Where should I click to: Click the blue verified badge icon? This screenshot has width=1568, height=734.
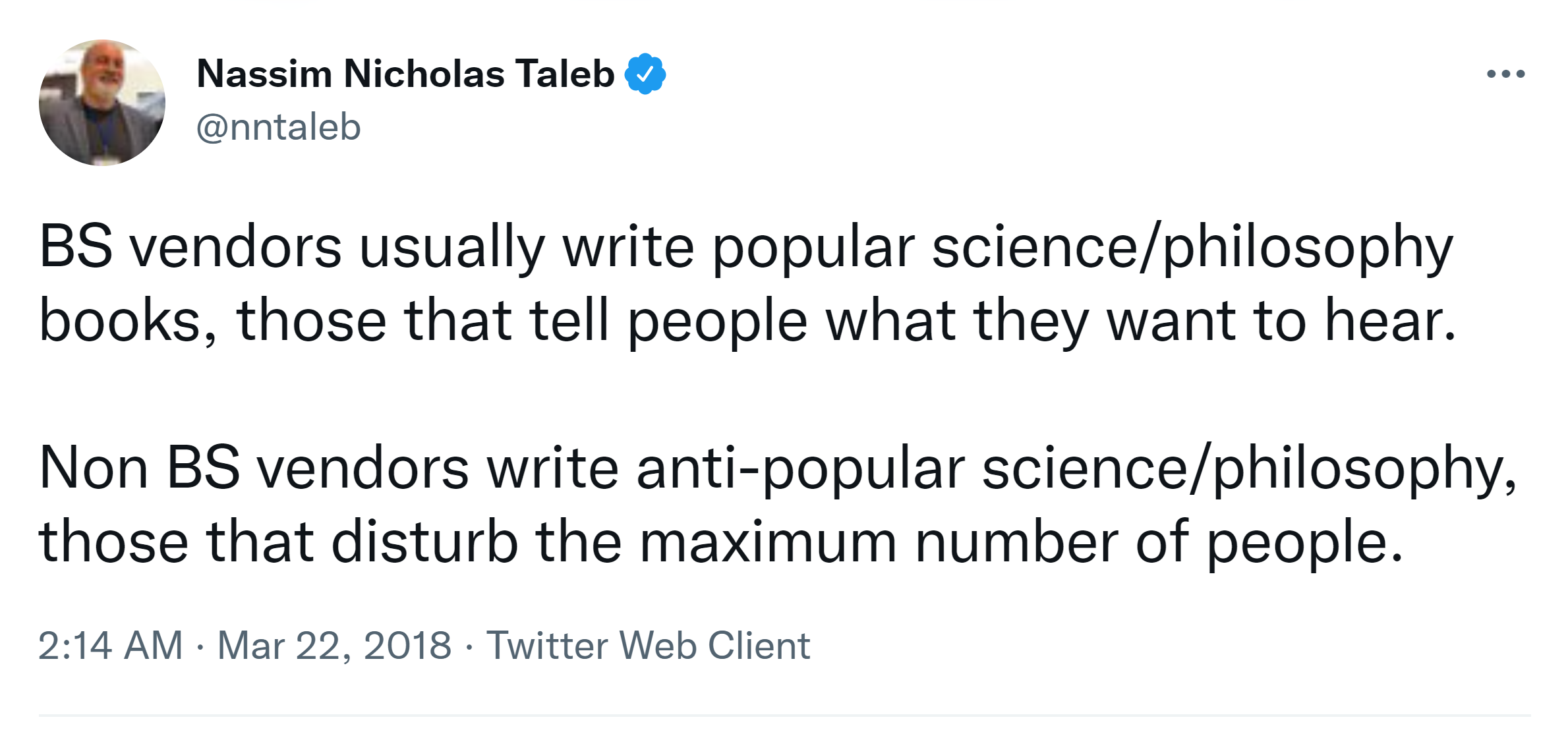pos(645,74)
